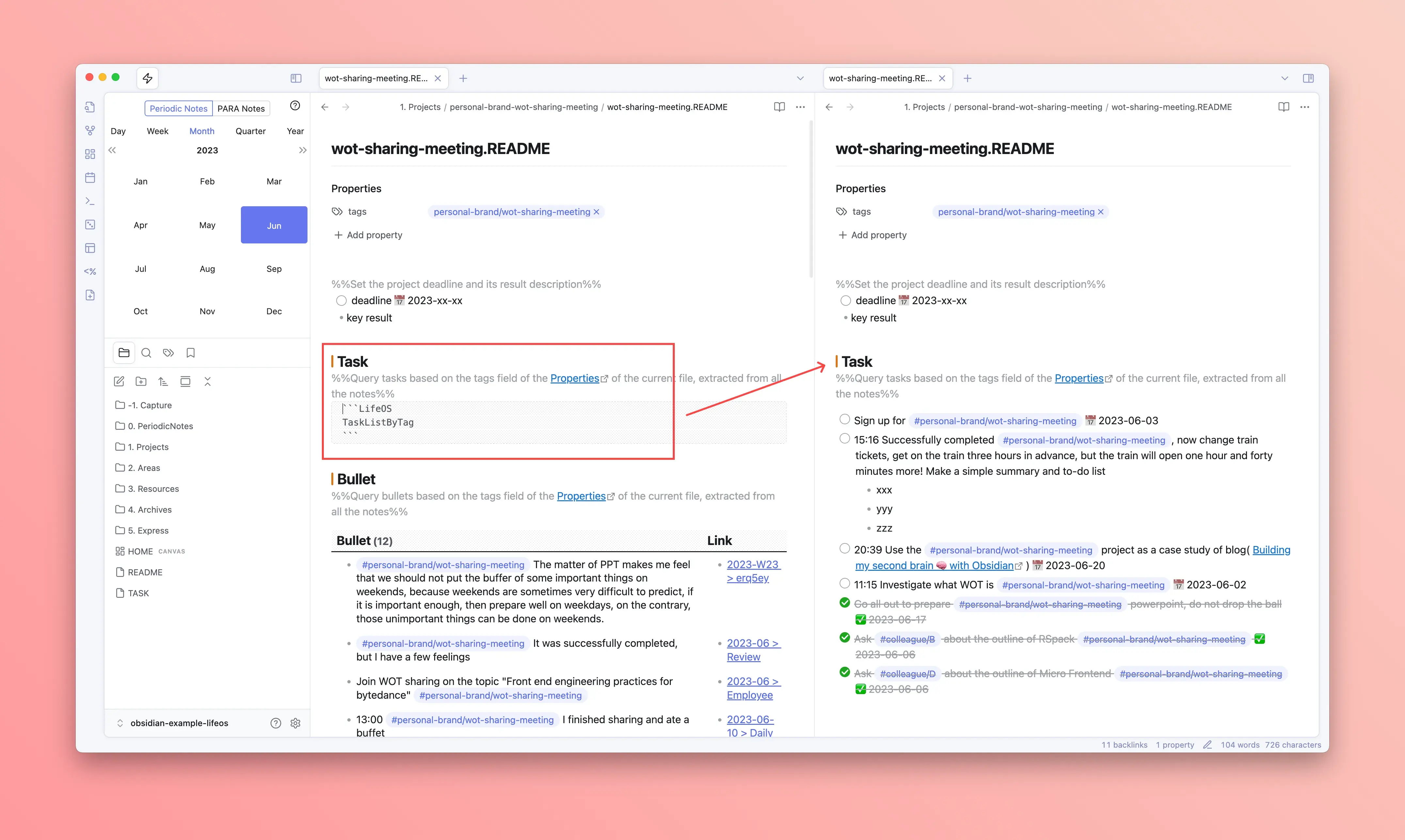The image size is (1405, 840).
Task: Expand the 1. Projects folder
Action: coord(148,447)
